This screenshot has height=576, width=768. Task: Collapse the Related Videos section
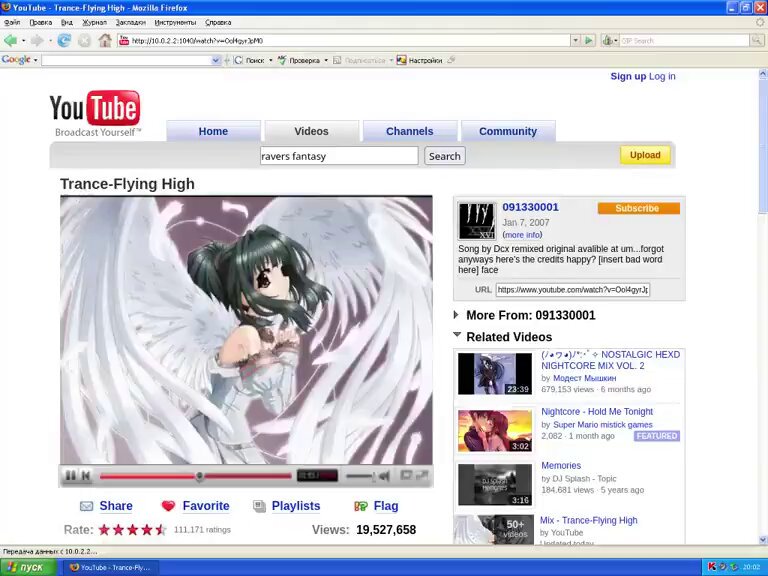457,336
